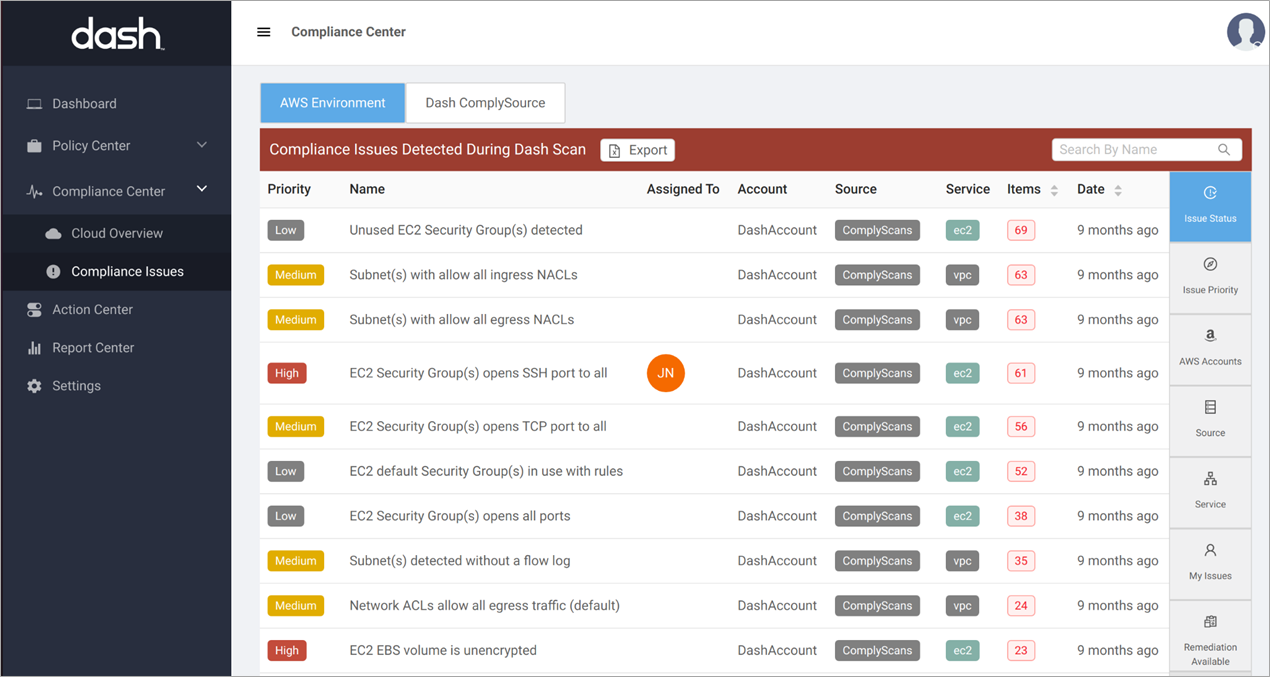Click the JN assignee avatar

click(x=666, y=373)
